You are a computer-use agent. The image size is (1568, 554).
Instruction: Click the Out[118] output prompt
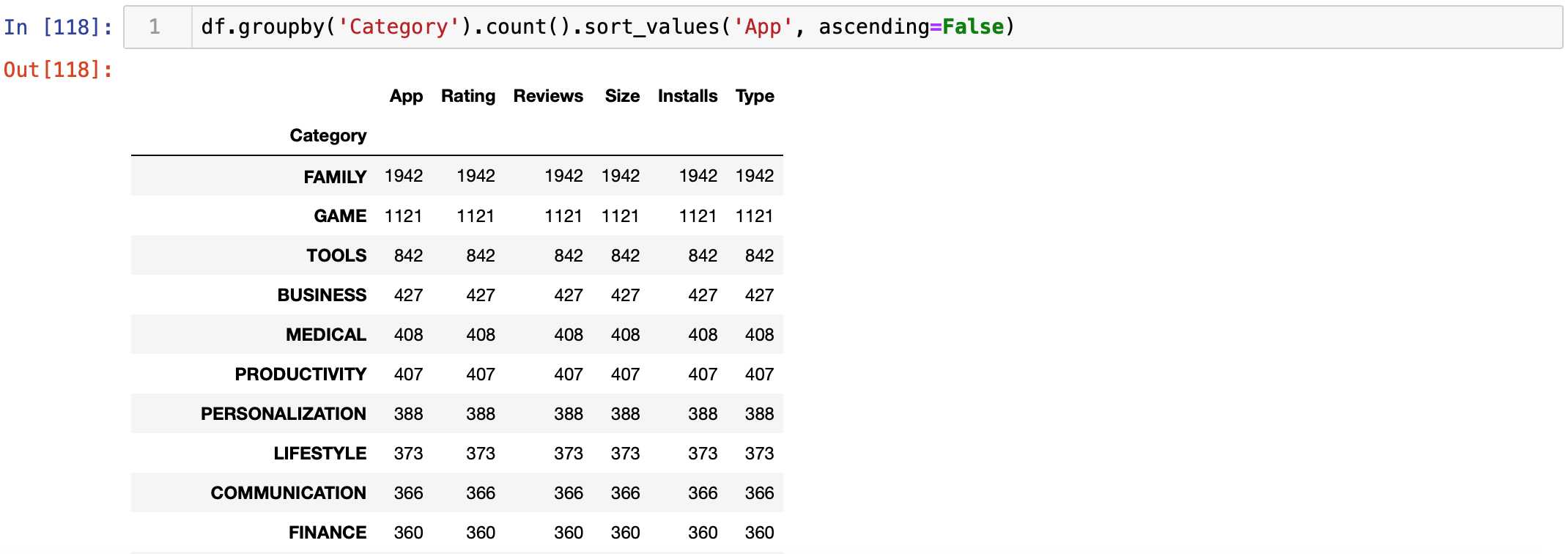tap(59, 70)
